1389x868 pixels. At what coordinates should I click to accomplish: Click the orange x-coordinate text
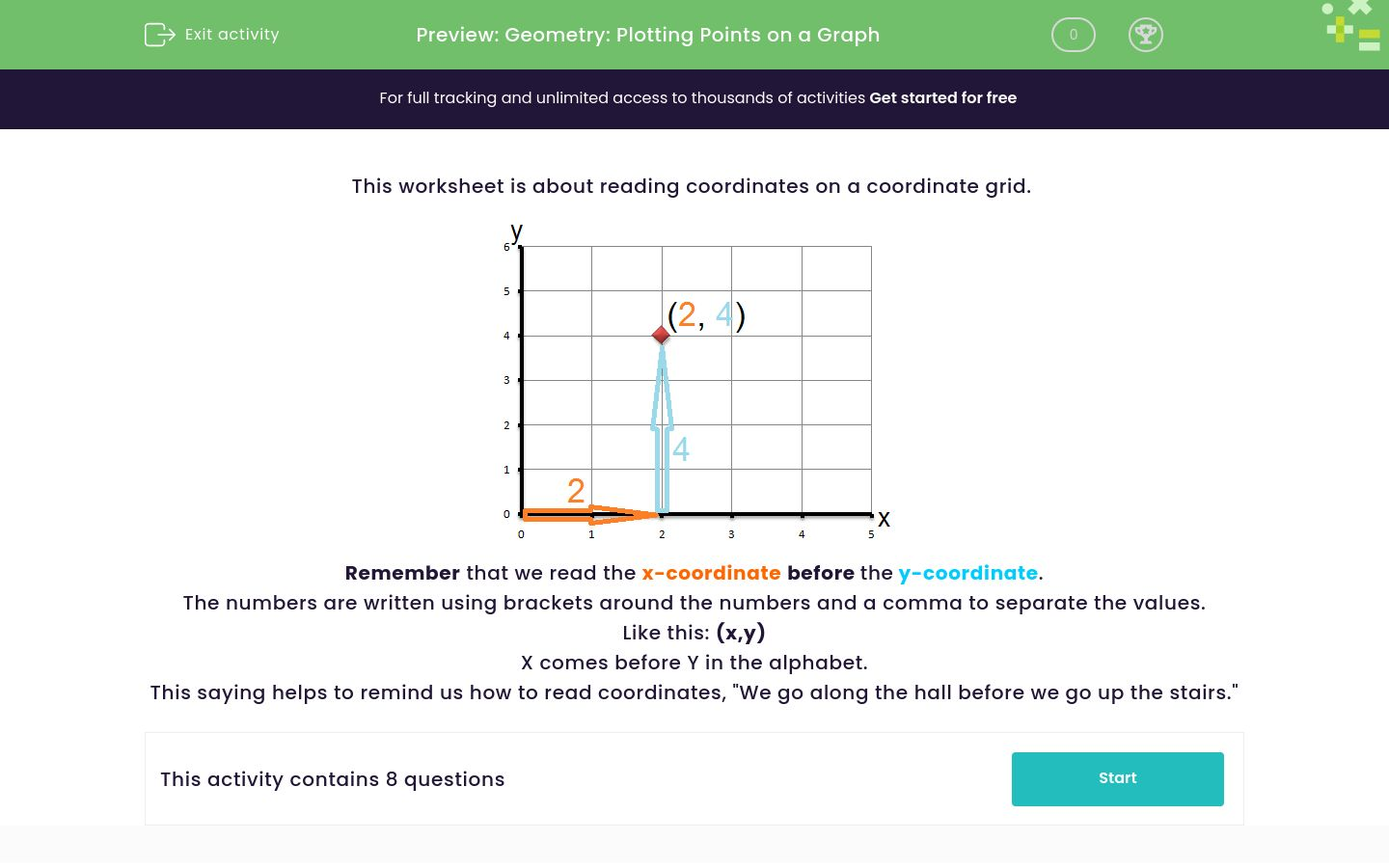click(x=711, y=573)
